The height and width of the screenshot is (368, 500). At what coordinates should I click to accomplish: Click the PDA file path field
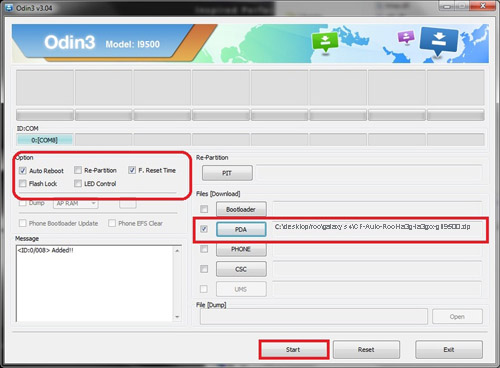coord(377,228)
